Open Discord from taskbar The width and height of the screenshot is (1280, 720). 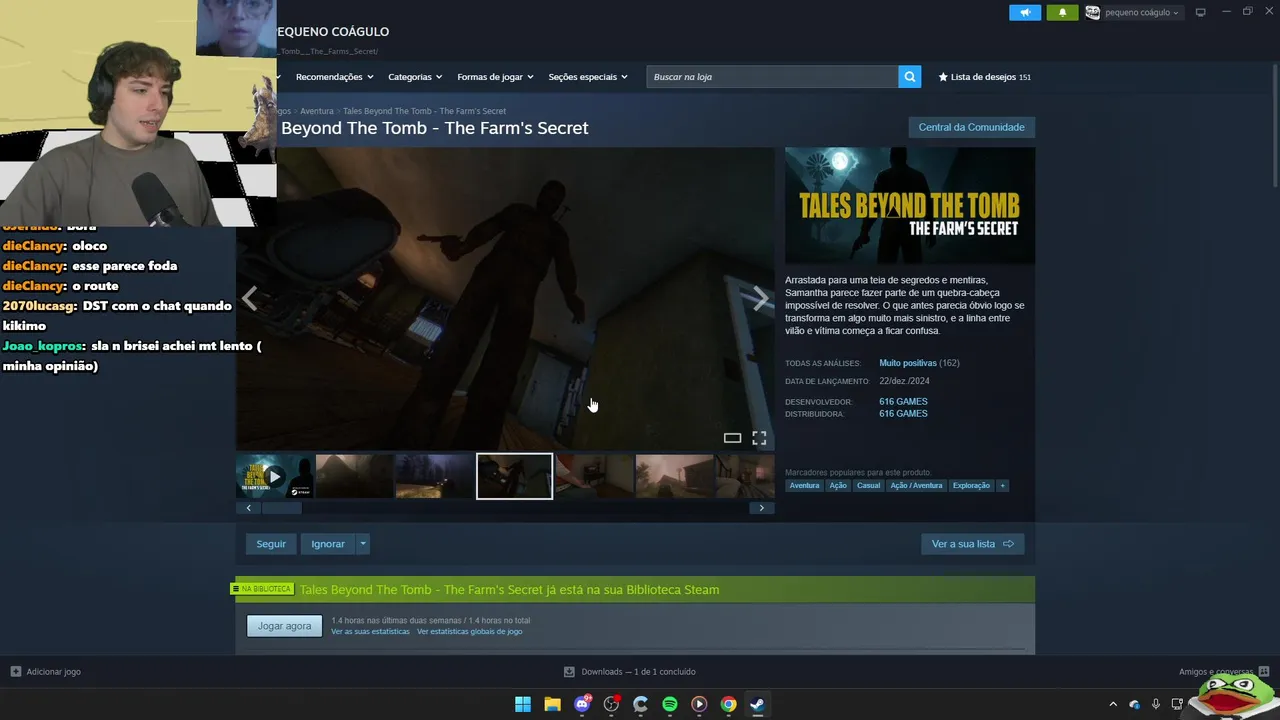click(x=582, y=704)
